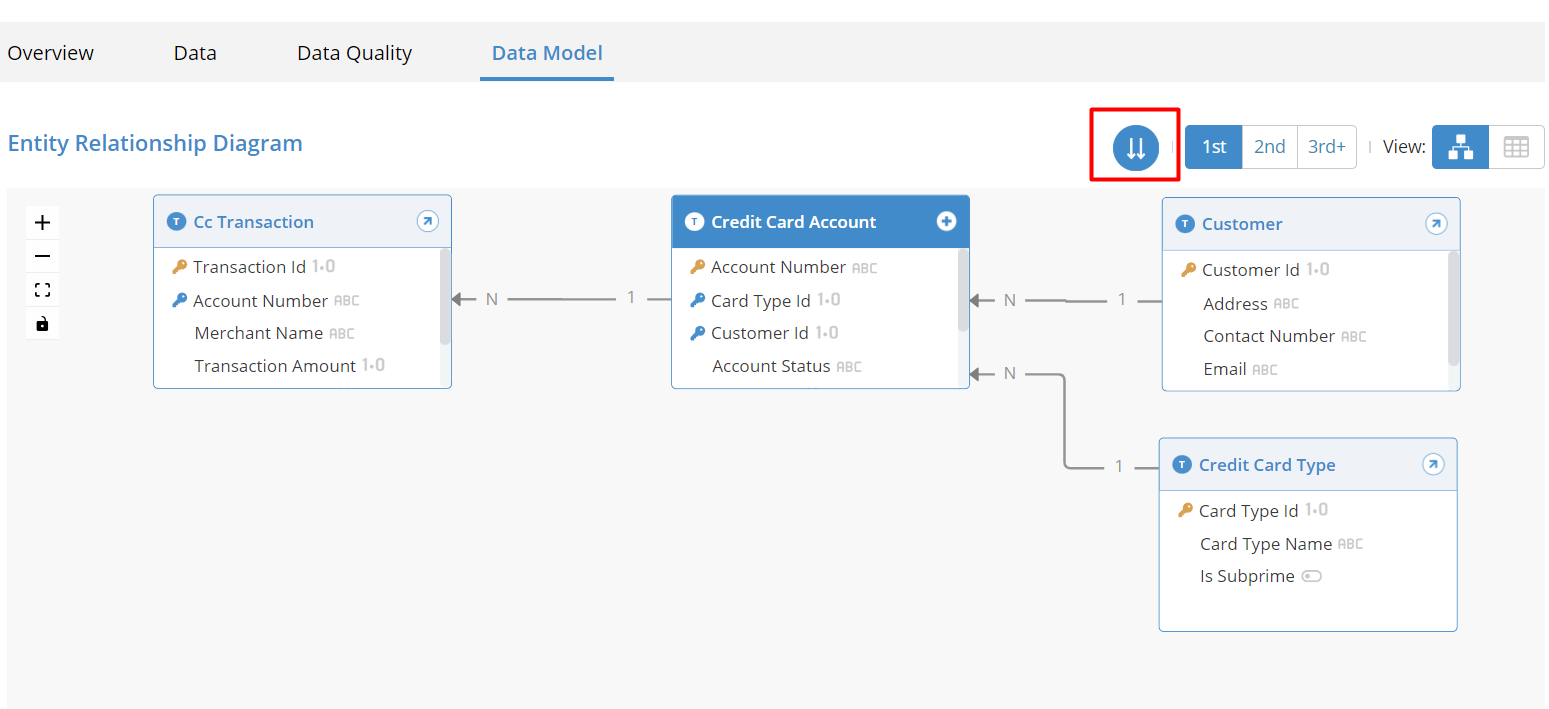Click the zoom out icon on the diagram toolbar
This screenshot has width=1549, height=709.
41,256
